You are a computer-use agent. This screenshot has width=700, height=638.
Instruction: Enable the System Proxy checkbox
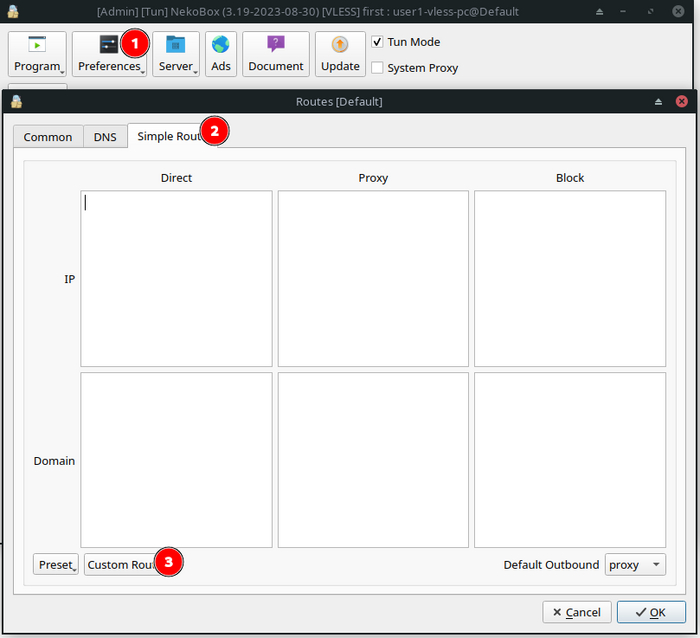click(x=377, y=68)
